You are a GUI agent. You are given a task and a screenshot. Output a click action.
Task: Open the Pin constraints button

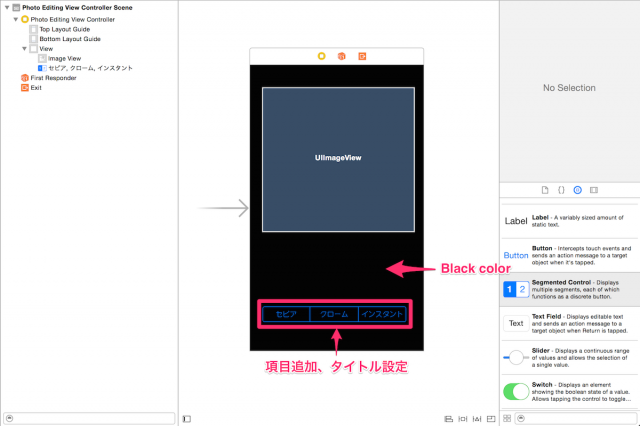tap(463, 419)
